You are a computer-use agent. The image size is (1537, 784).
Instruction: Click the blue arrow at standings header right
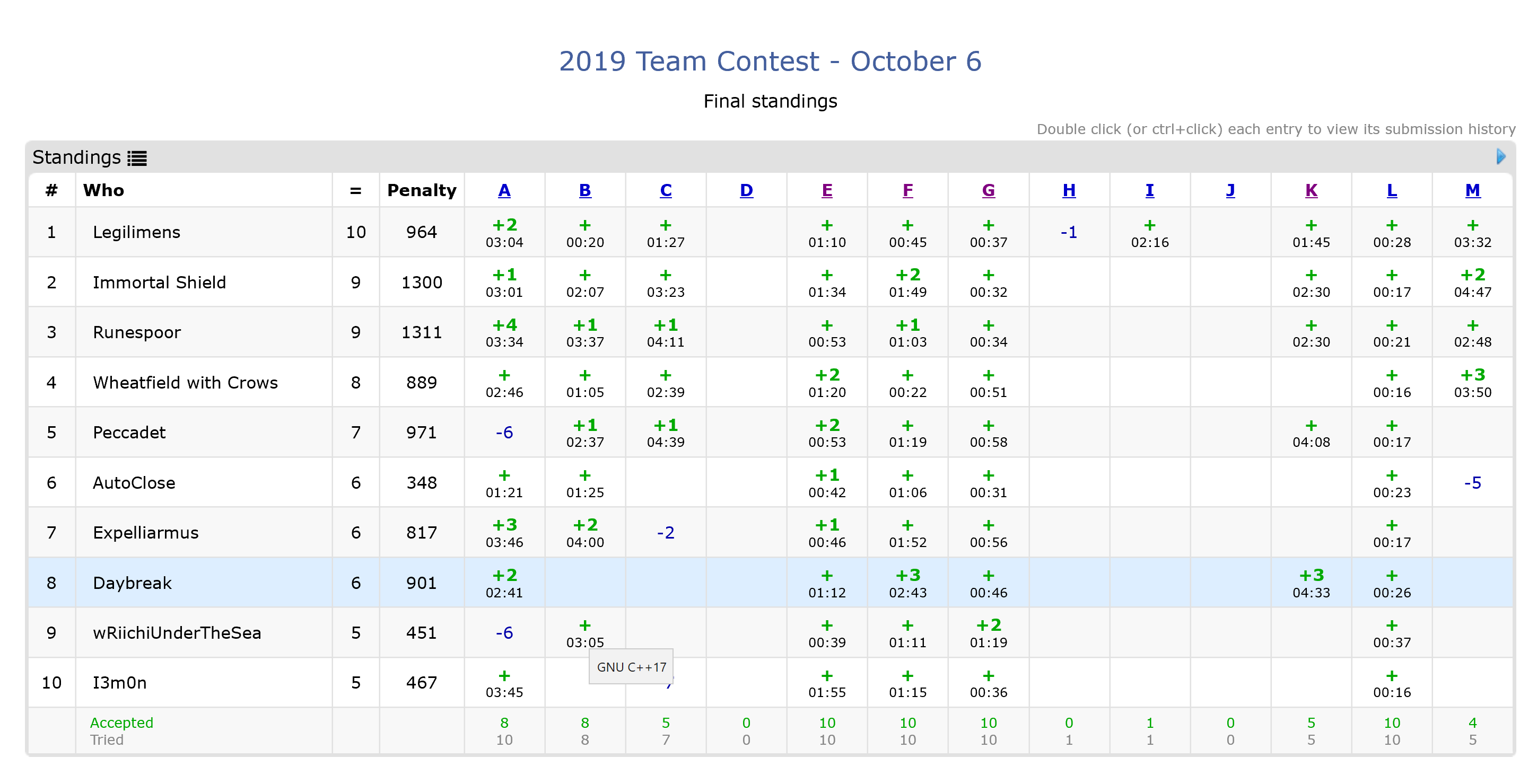pos(1500,157)
